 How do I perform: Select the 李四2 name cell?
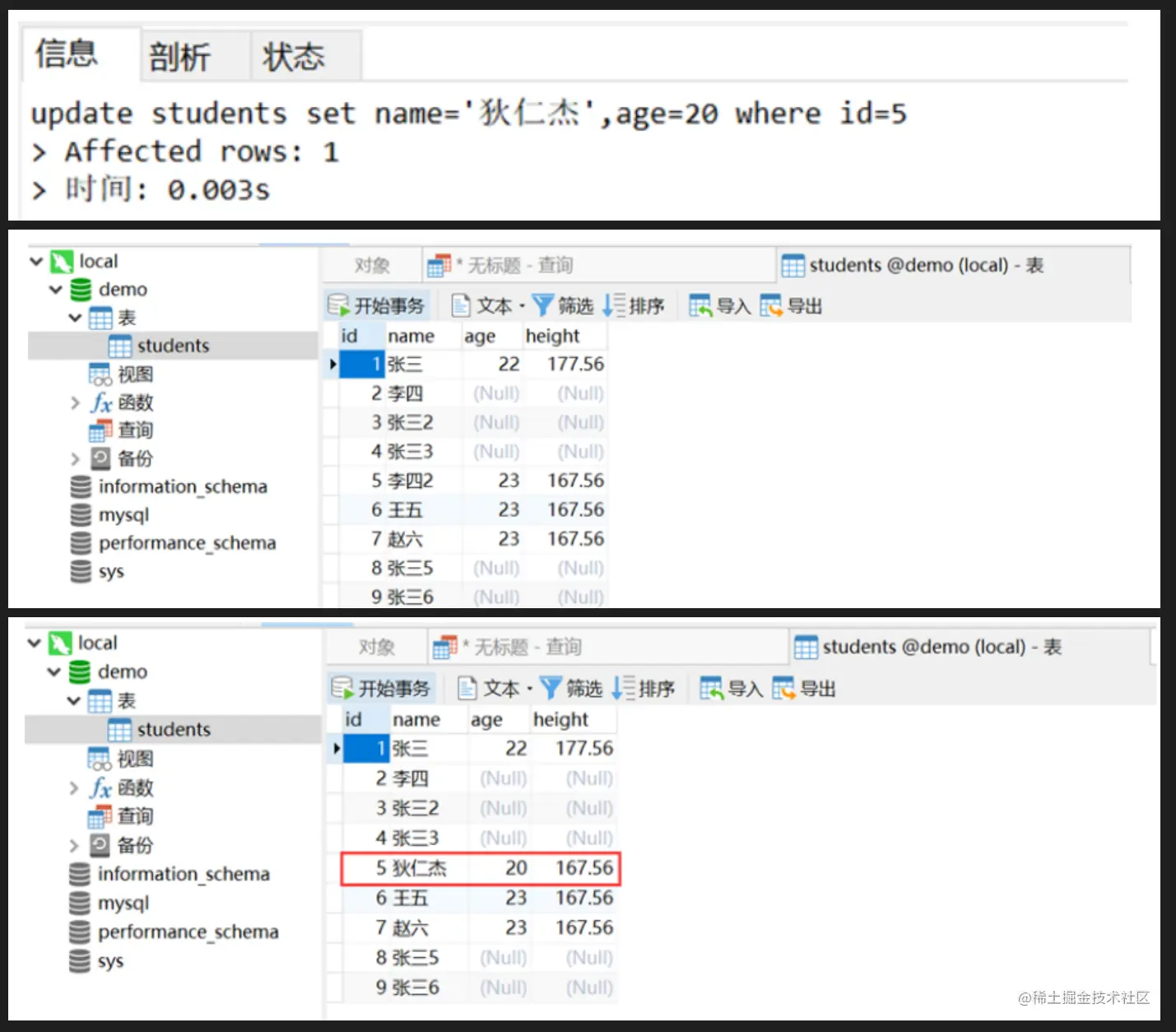pos(423,481)
